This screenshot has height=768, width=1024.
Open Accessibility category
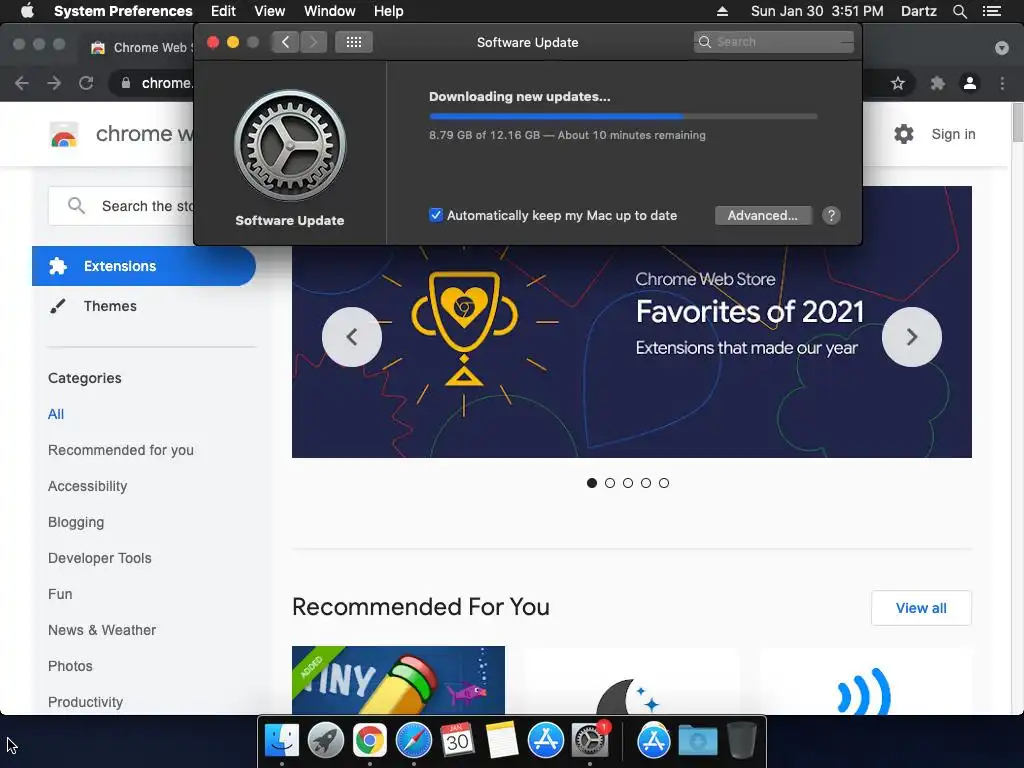click(88, 486)
